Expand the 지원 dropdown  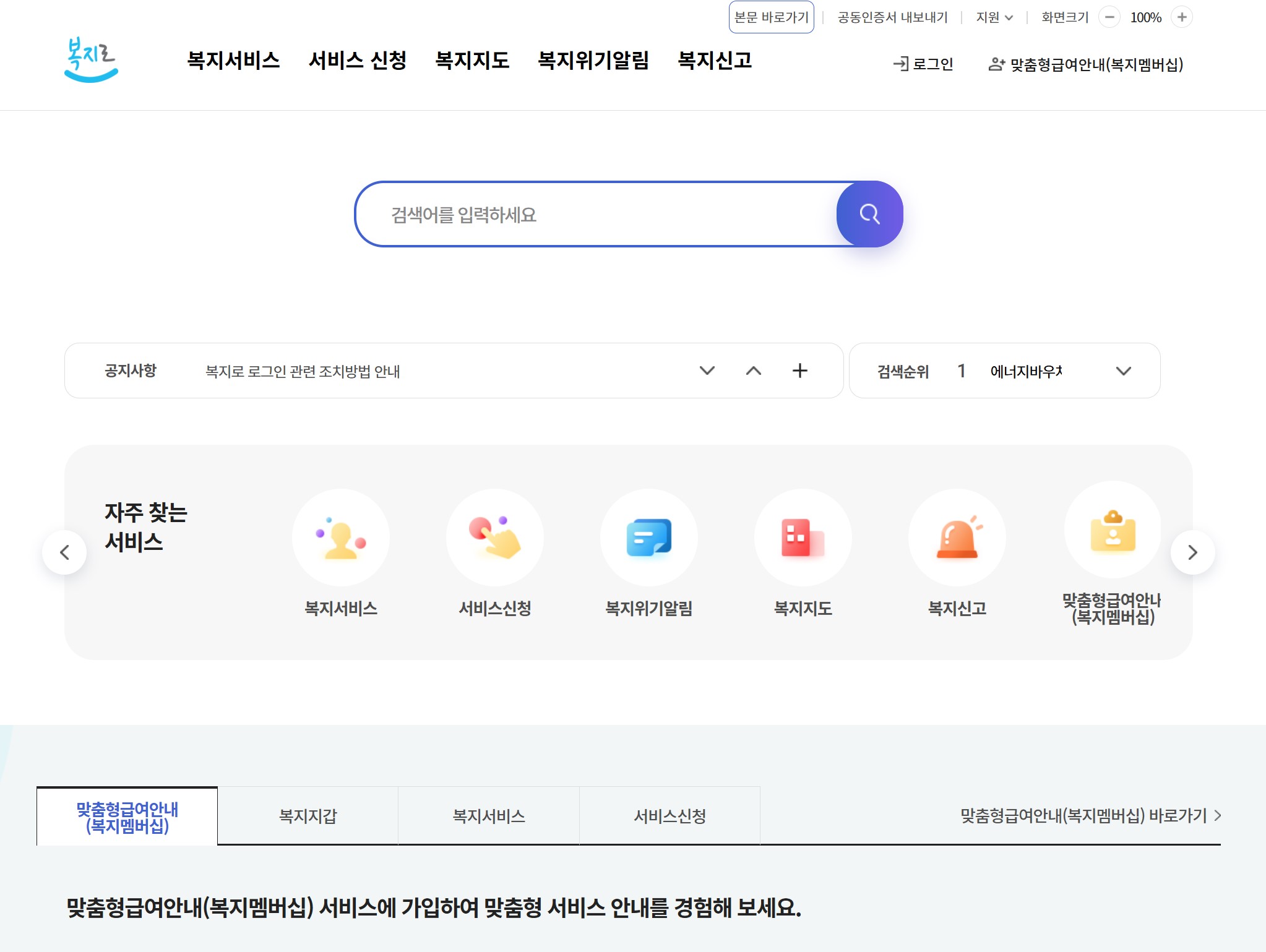coord(994,17)
